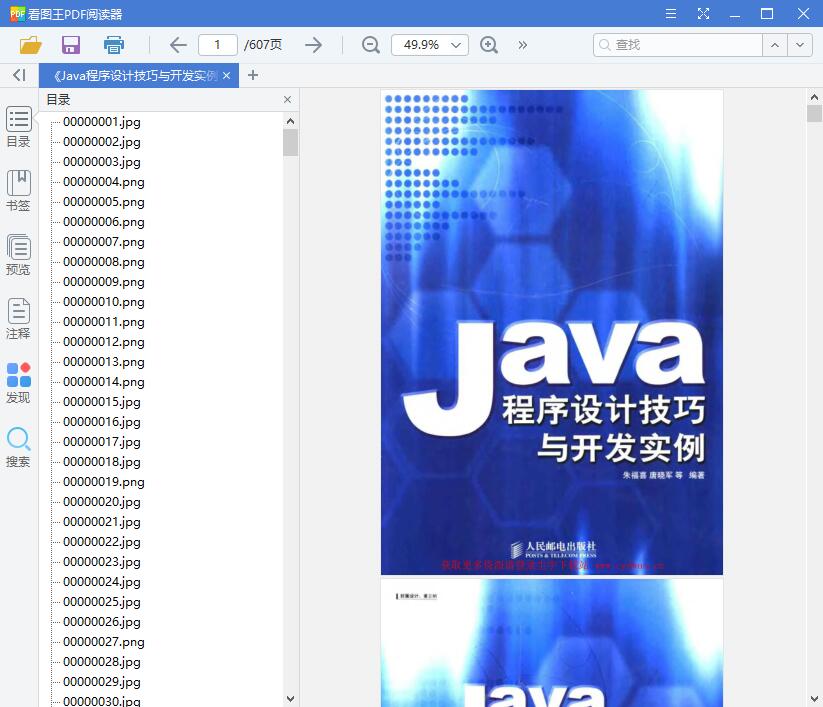Open outline entry 00000019.png
Screen dimensions: 823x707
click(104, 481)
